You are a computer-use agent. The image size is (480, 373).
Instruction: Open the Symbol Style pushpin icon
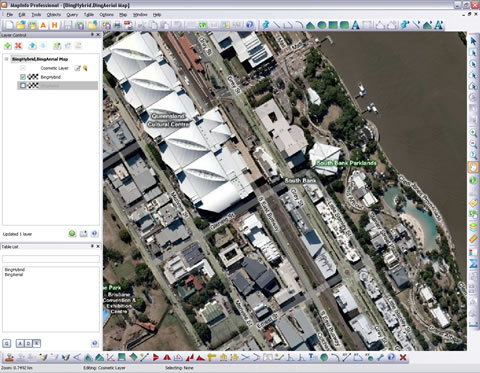click(x=405, y=25)
